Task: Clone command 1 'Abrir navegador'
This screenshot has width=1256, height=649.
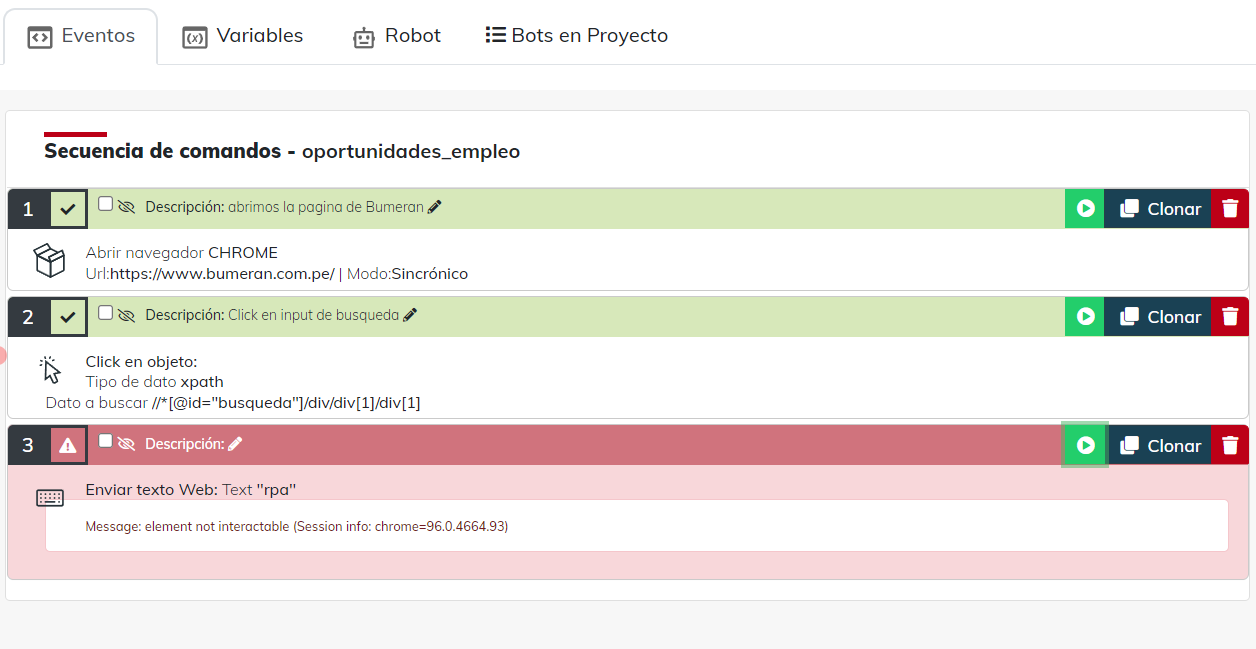Action: (x=1159, y=209)
